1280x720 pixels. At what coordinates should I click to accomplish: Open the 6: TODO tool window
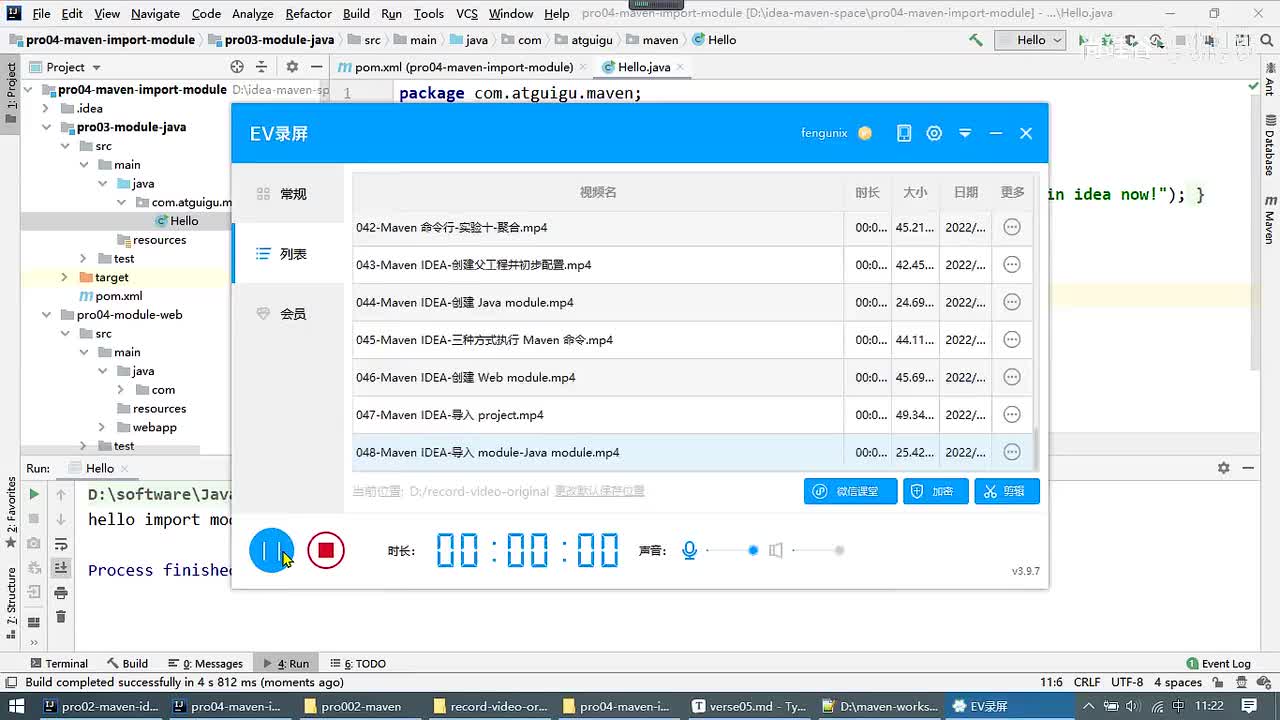[x=357, y=663]
